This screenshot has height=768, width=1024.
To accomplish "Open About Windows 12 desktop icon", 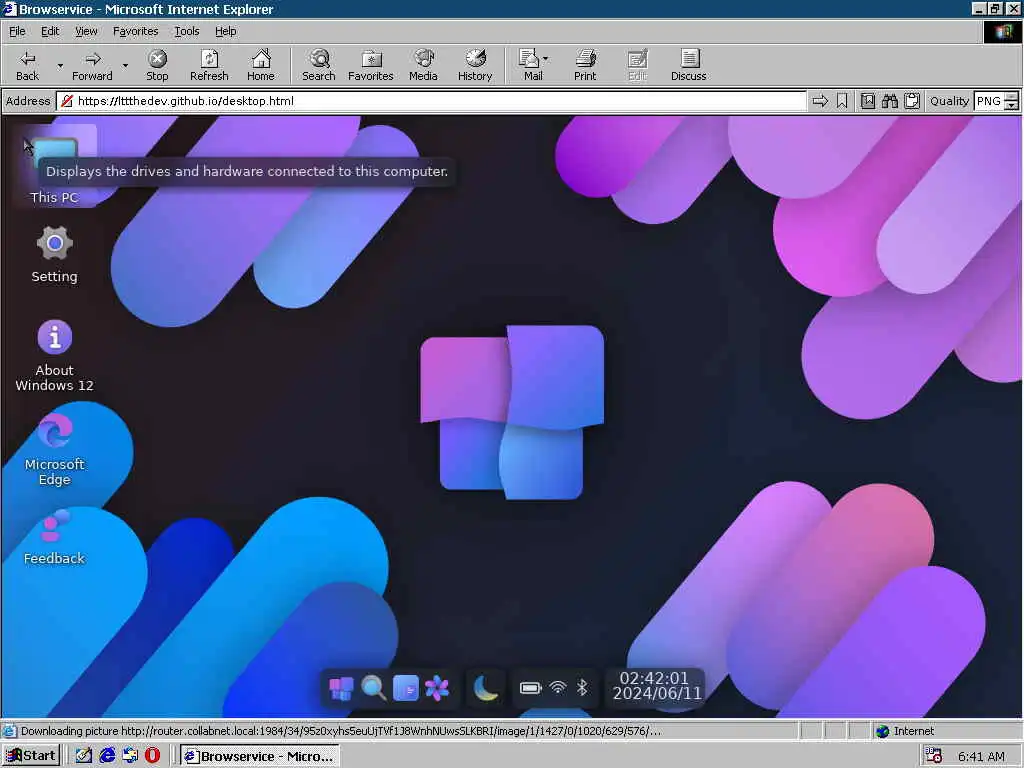I will click(x=54, y=356).
